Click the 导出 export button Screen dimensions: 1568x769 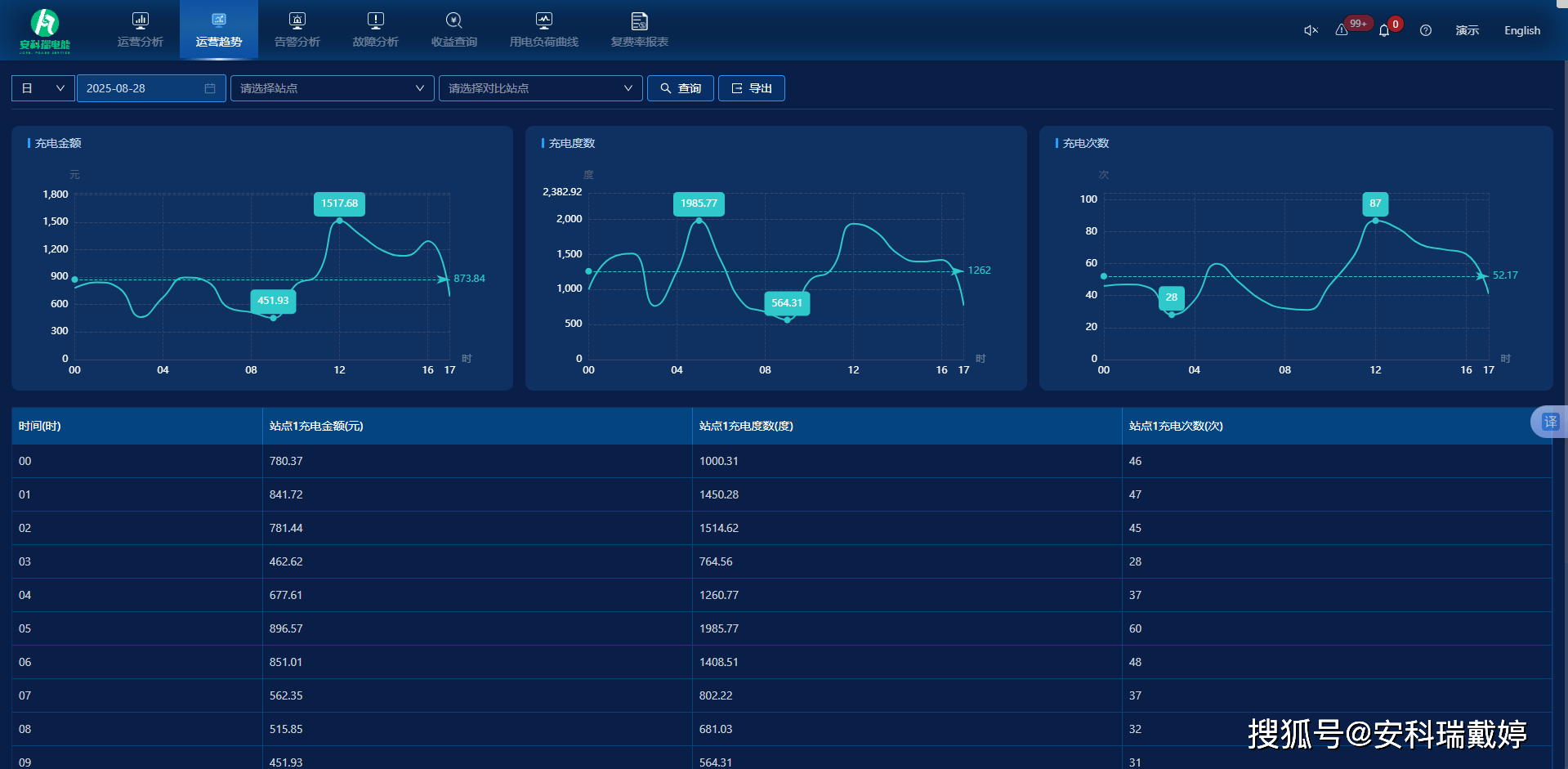[752, 88]
